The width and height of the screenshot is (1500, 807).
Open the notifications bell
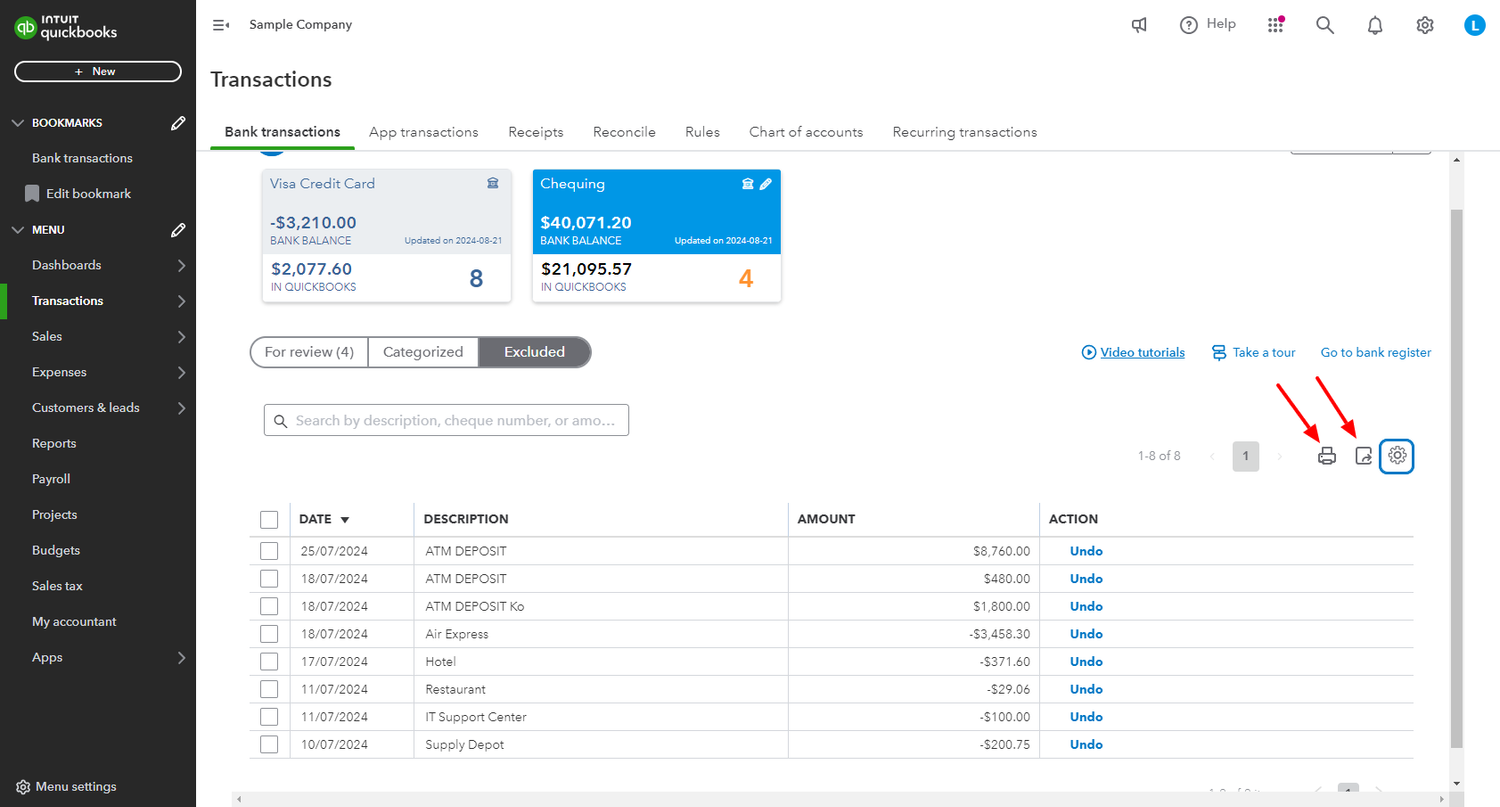click(x=1375, y=24)
